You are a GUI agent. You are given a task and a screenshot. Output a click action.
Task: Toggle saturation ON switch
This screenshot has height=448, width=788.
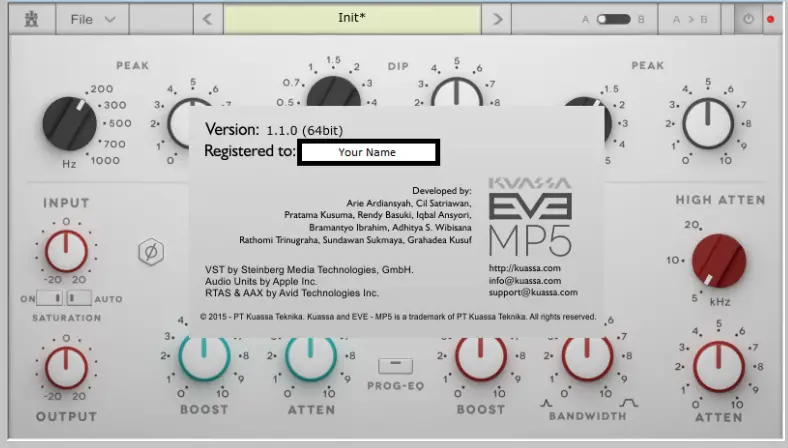click(49, 298)
